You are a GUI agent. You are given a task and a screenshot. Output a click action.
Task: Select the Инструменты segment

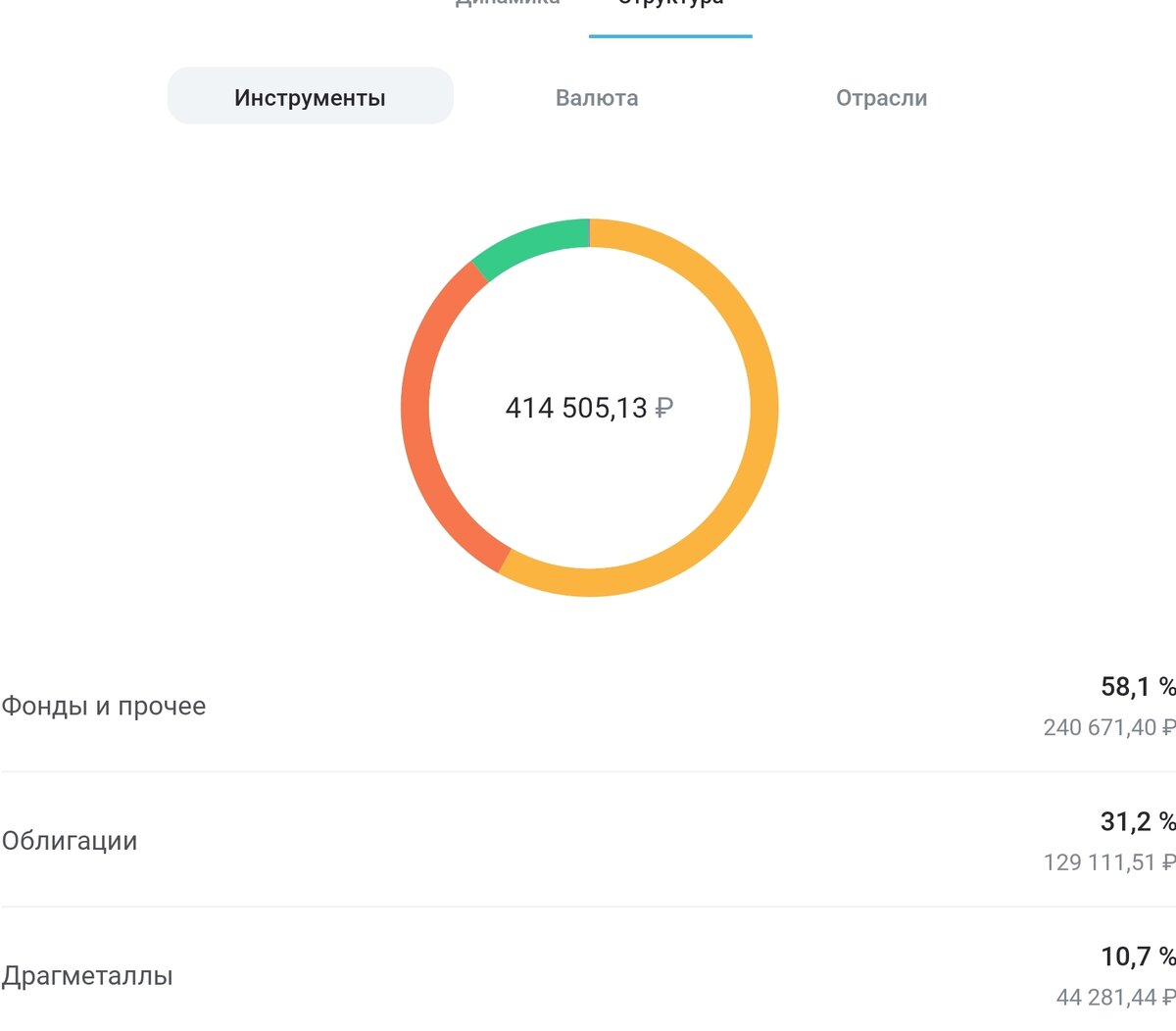pyautogui.click(x=310, y=97)
